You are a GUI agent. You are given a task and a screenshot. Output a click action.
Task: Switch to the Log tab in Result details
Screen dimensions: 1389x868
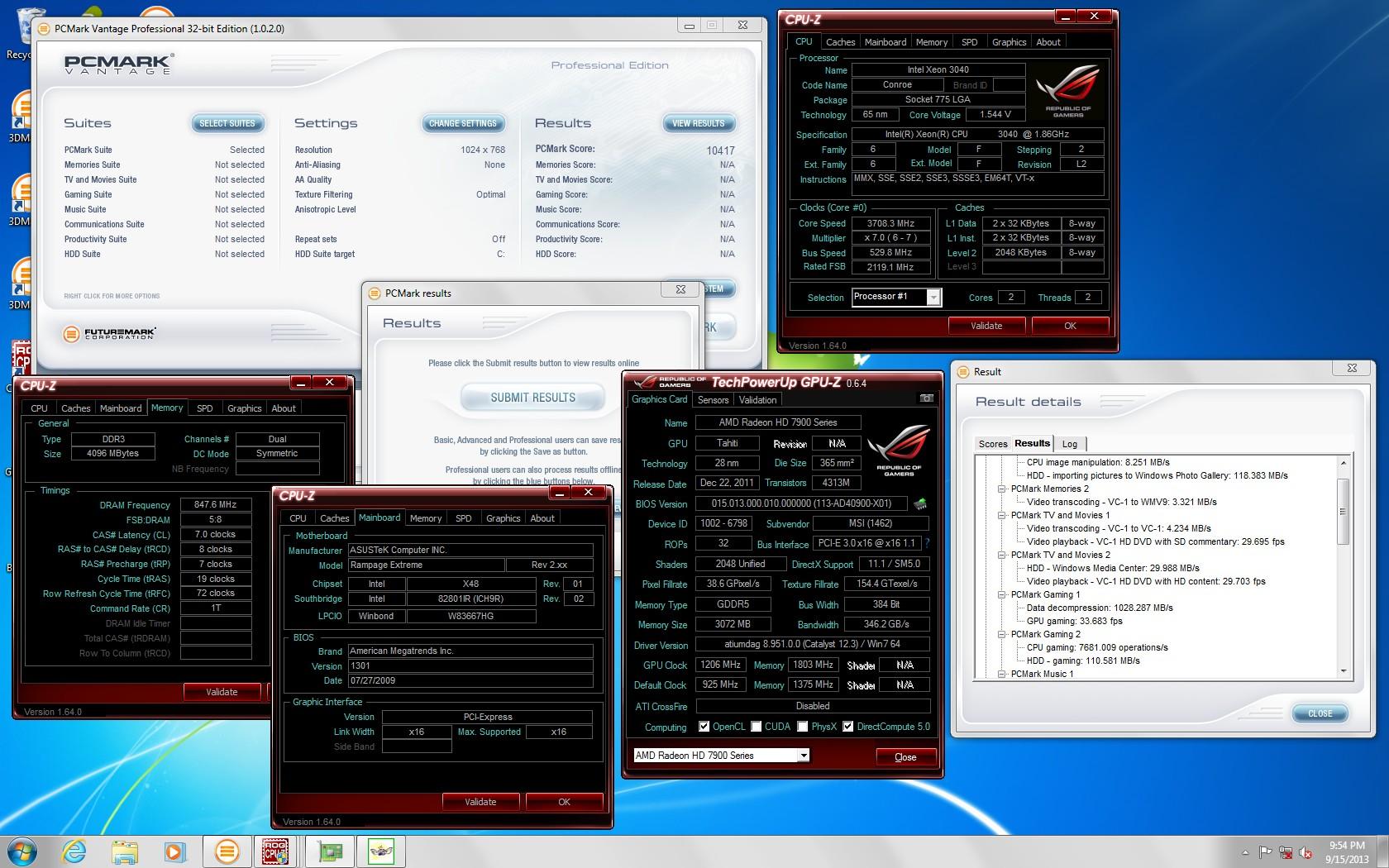click(x=1070, y=444)
